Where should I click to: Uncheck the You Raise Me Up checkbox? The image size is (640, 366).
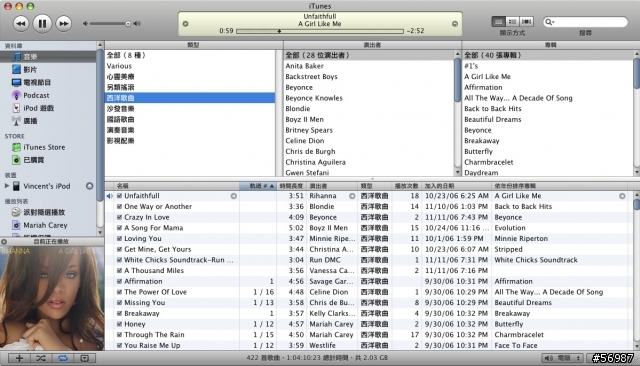tap(120, 345)
